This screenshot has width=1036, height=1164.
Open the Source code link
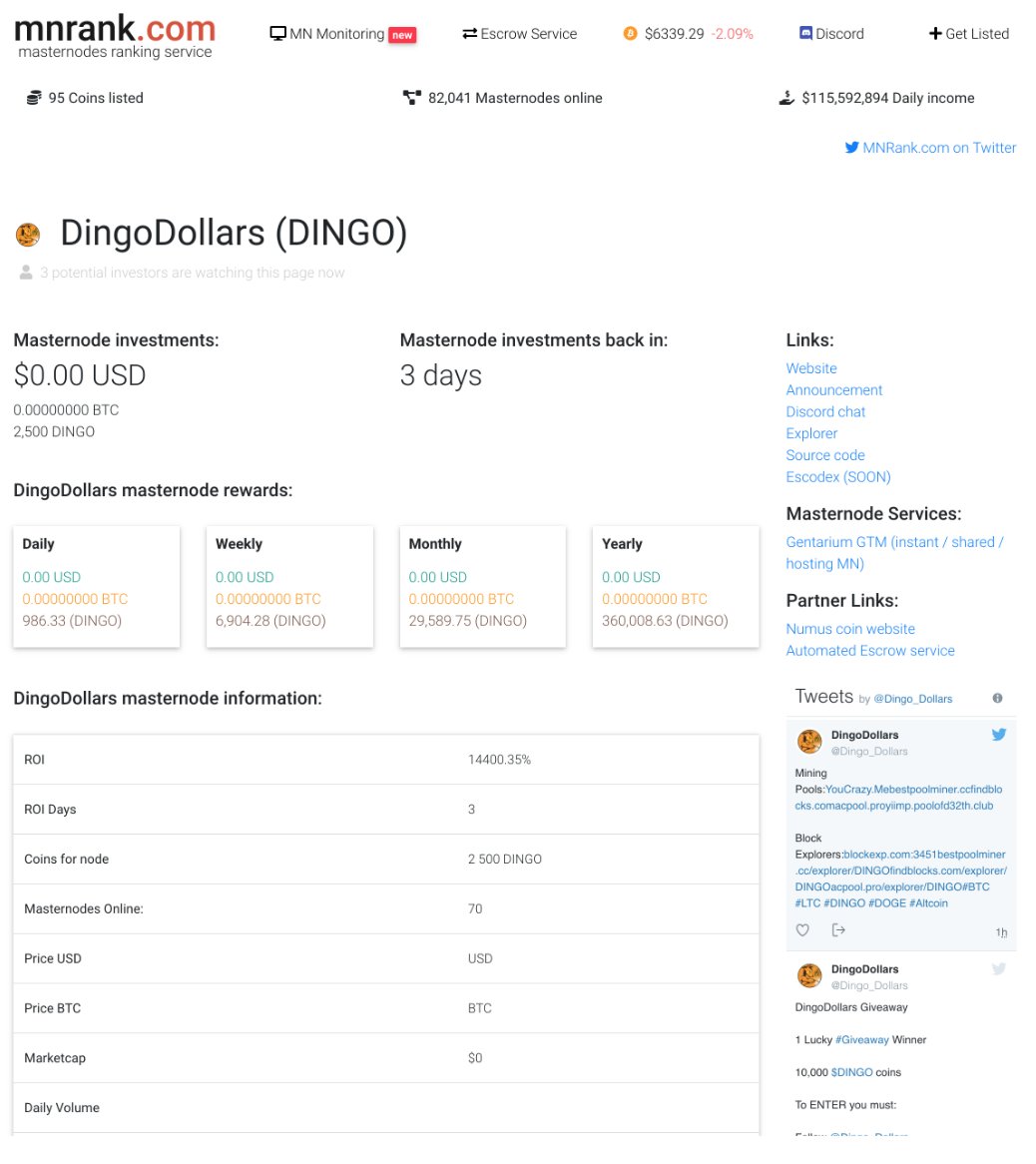pos(824,455)
